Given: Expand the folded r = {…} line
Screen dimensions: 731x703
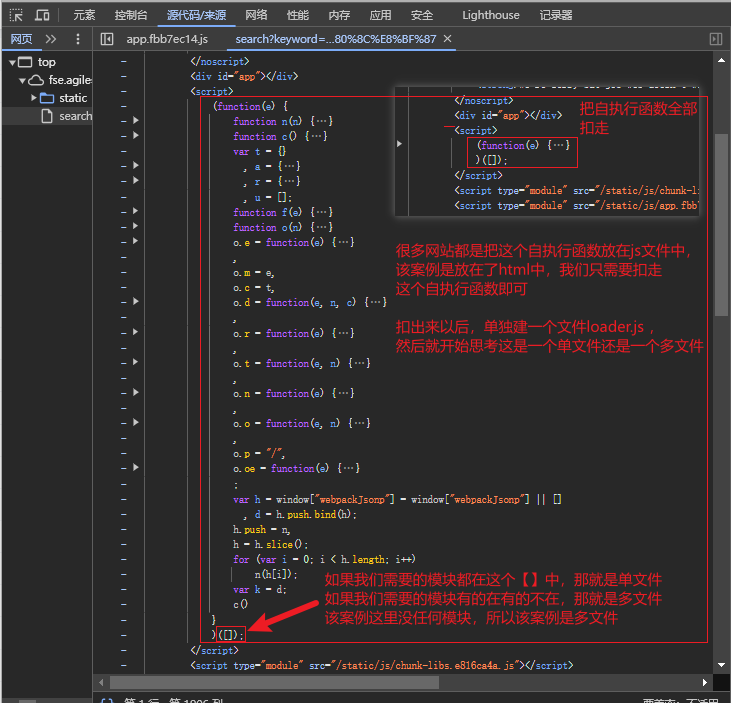Looking at the screenshot, I should coord(136,180).
